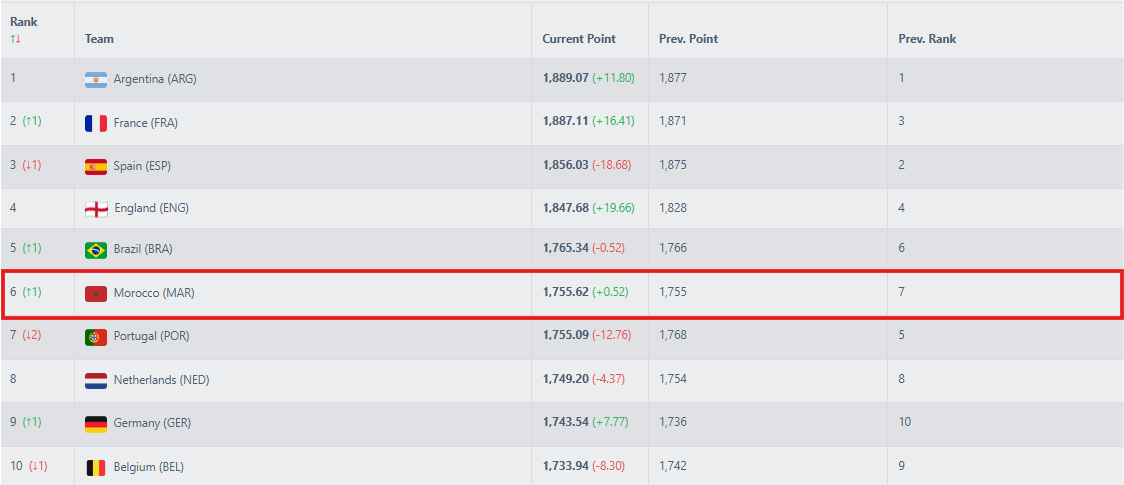Screen dimensions: 1124x485
Task: Click Portugal's point change (-12.76)
Action: coord(611,335)
